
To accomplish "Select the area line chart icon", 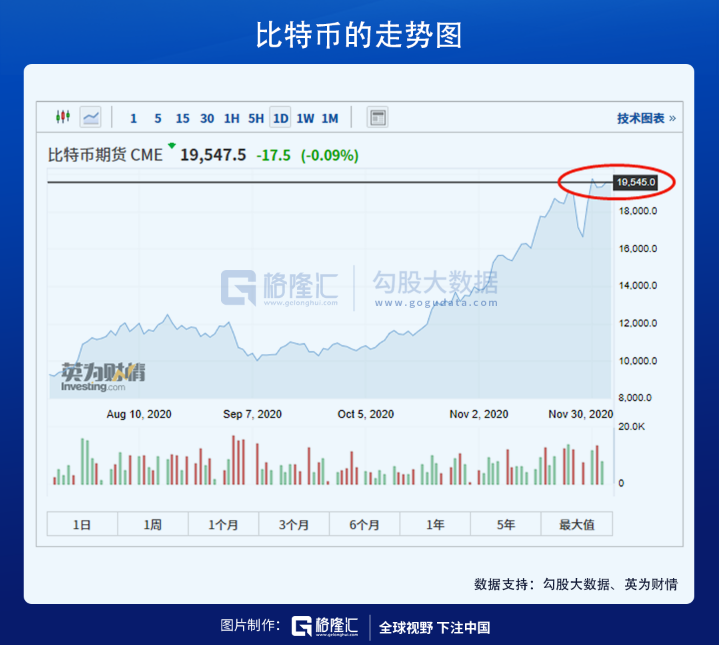I will coord(90,117).
